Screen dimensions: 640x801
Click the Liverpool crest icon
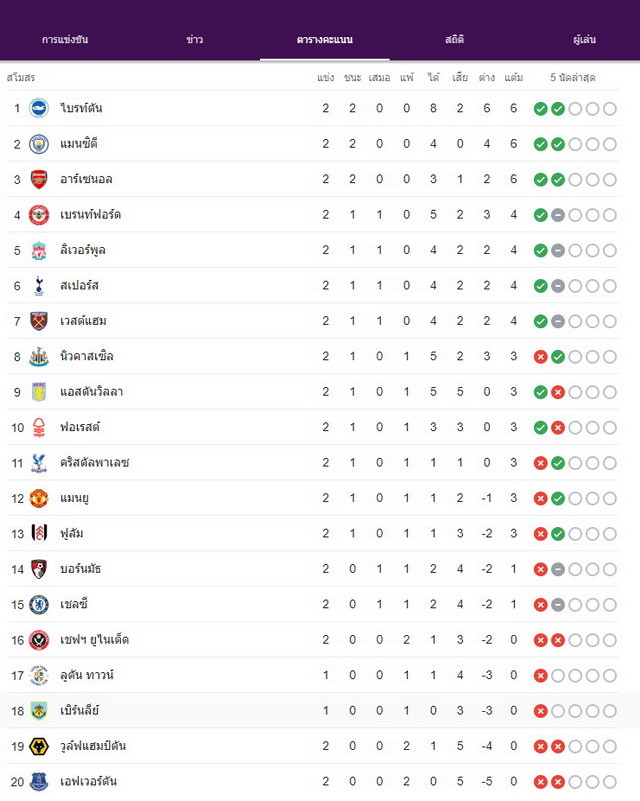coord(39,250)
